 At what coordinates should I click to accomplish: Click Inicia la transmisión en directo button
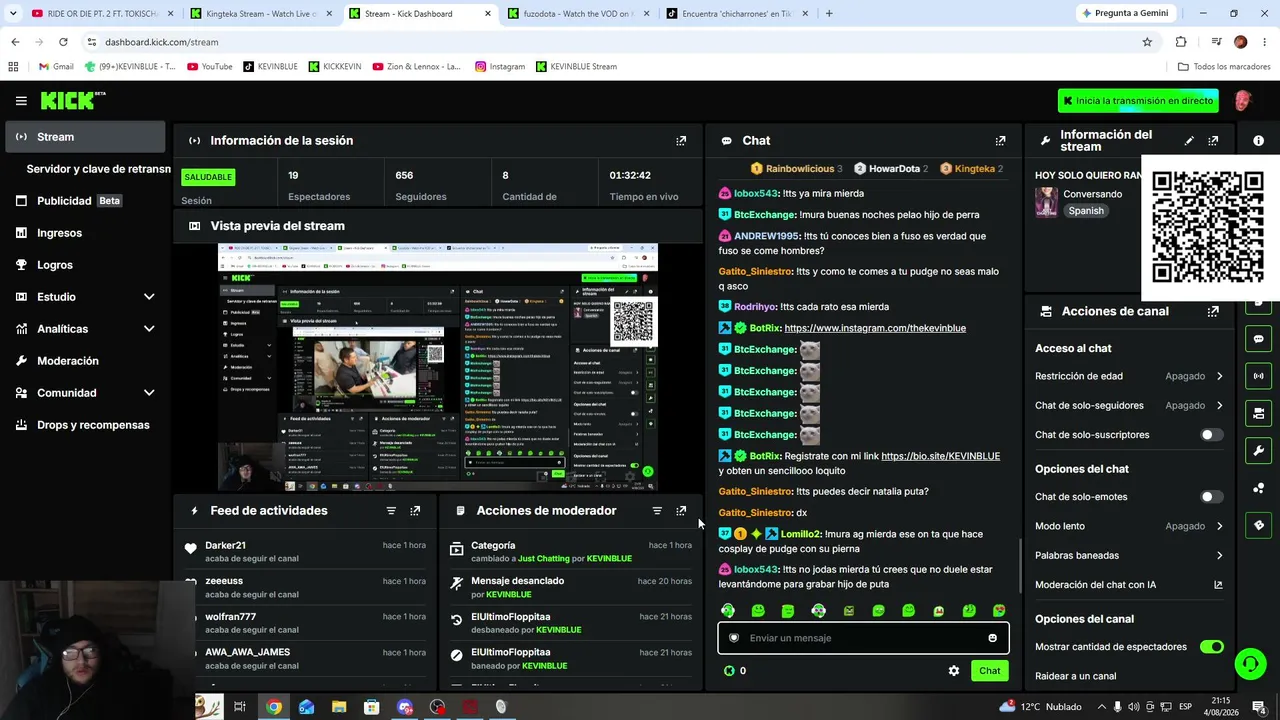[1138, 101]
